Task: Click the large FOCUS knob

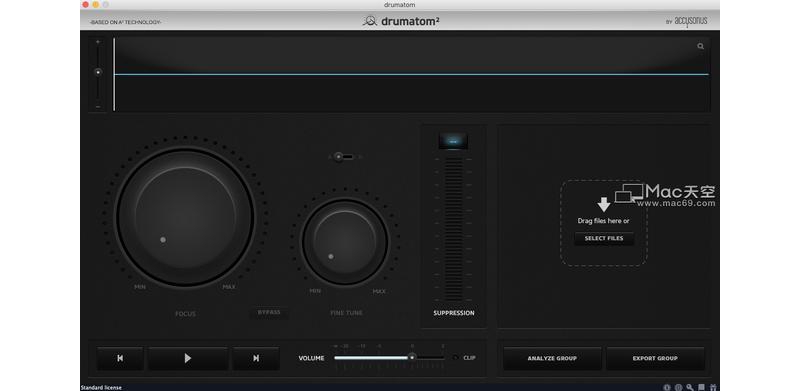Action: tap(185, 216)
